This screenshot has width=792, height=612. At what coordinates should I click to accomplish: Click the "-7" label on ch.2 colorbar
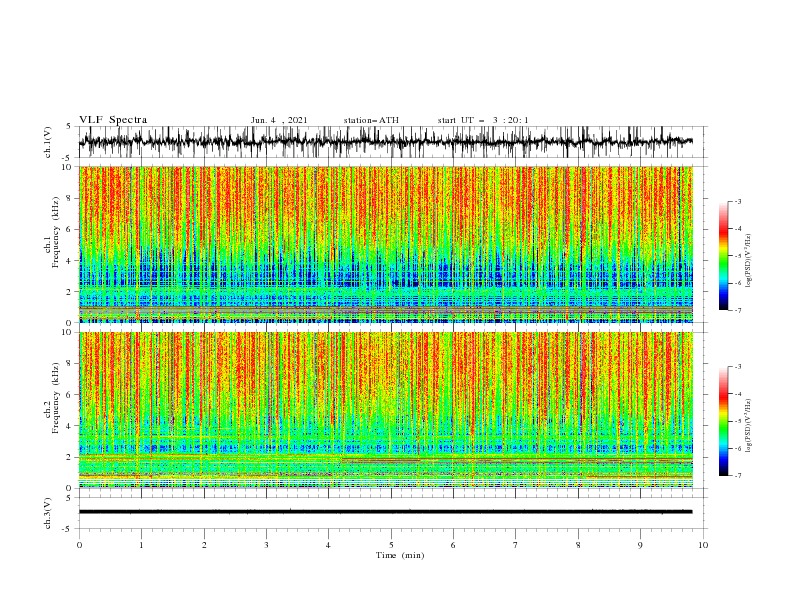pos(738,475)
